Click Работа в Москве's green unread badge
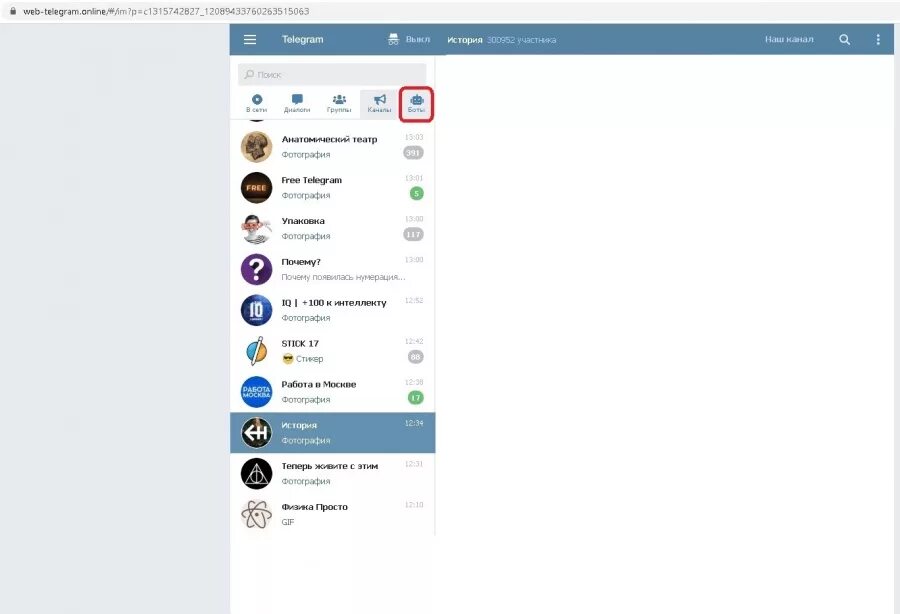 pos(416,398)
